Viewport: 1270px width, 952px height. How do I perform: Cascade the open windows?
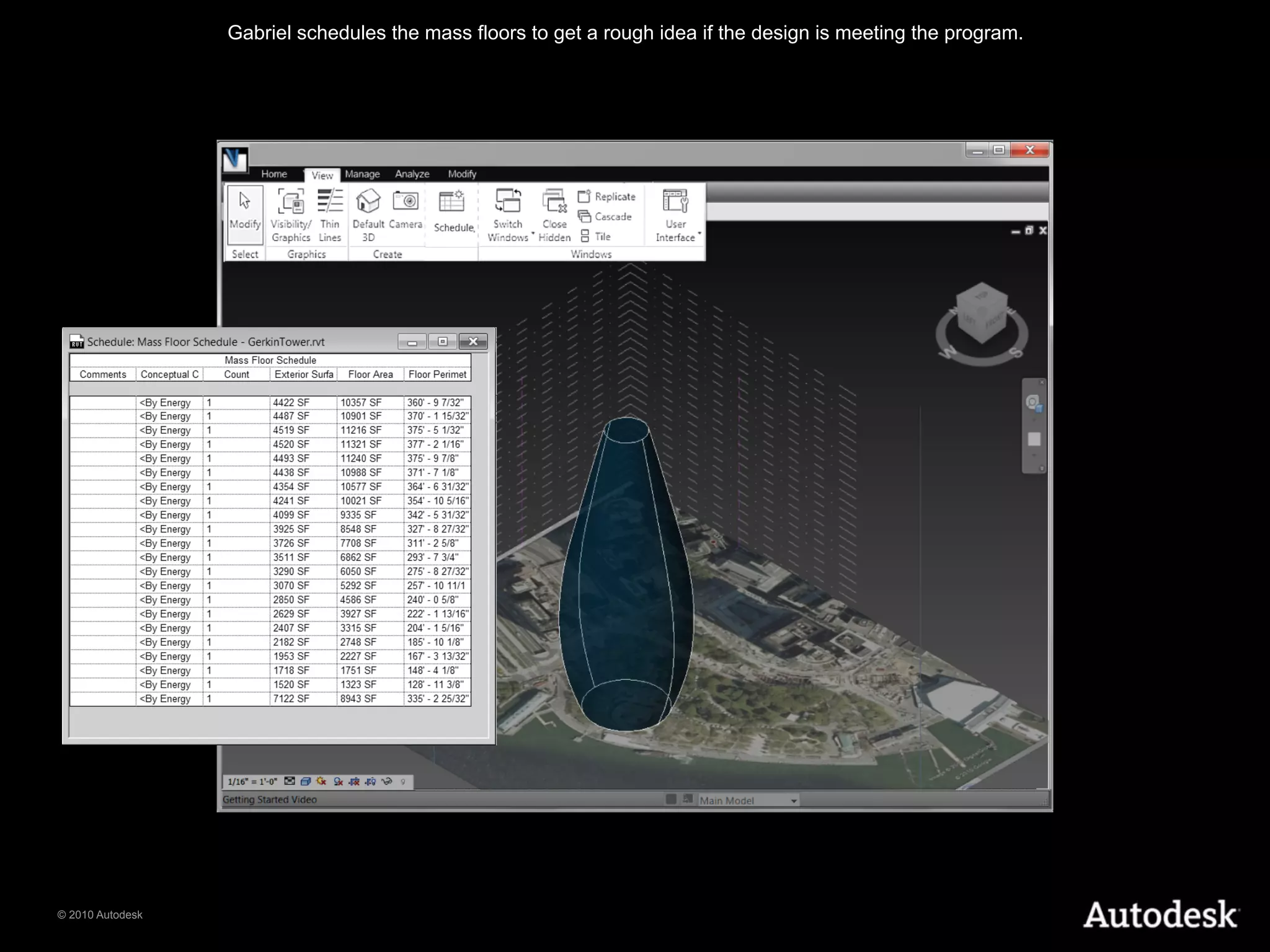(x=605, y=216)
